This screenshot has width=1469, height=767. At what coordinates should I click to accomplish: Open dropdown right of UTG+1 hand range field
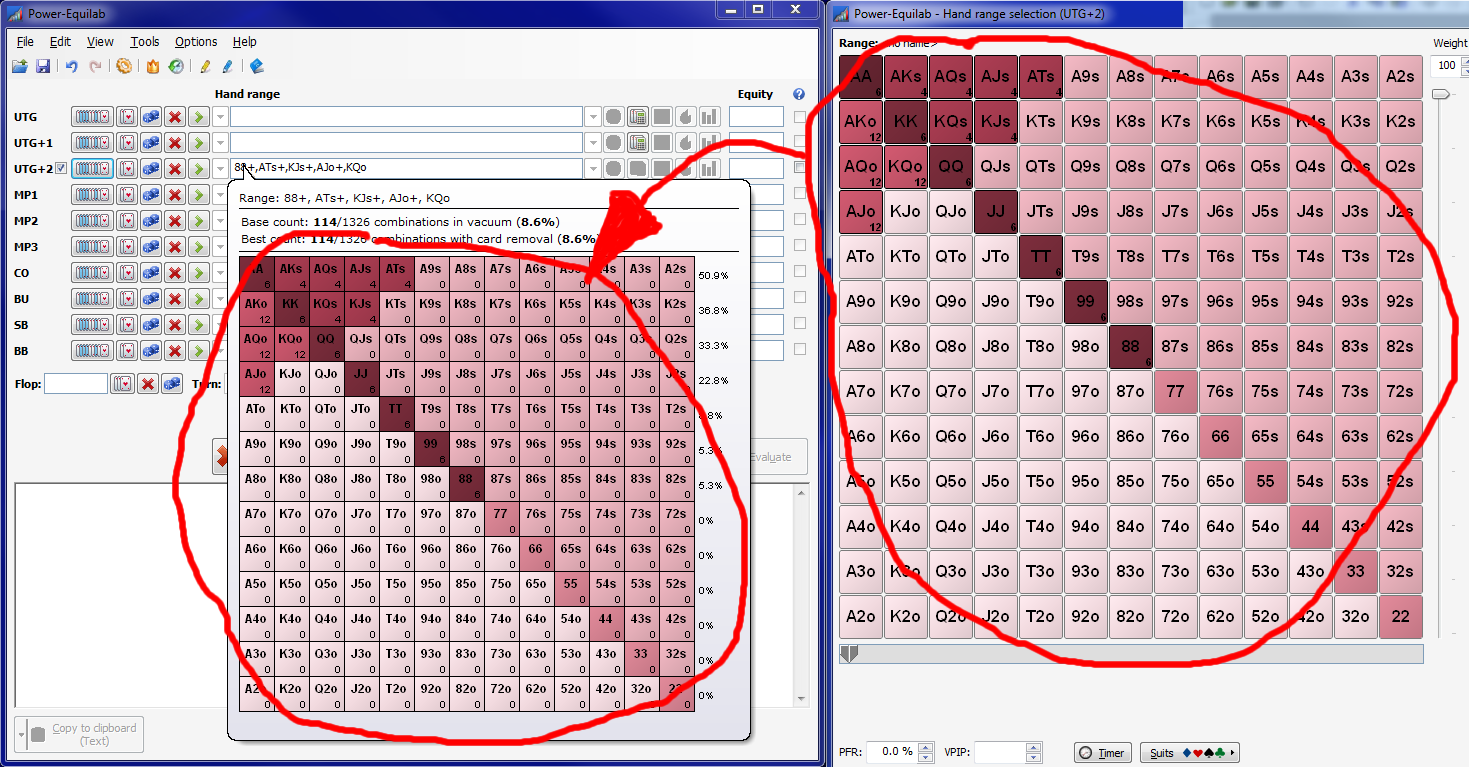pos(593,143)
